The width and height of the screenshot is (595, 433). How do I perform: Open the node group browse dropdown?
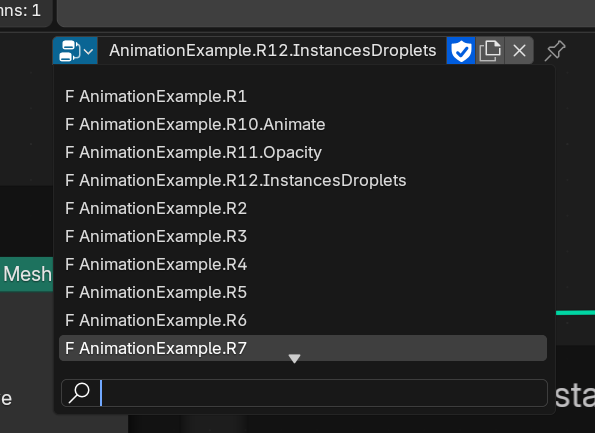point(75,50)
